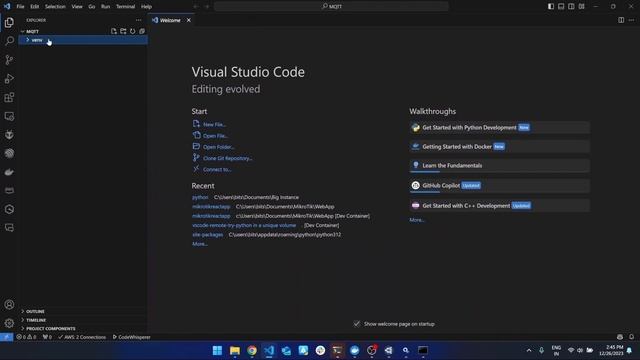
Task: Toggle secondary side bar layout icon
Action: [571, 7]
